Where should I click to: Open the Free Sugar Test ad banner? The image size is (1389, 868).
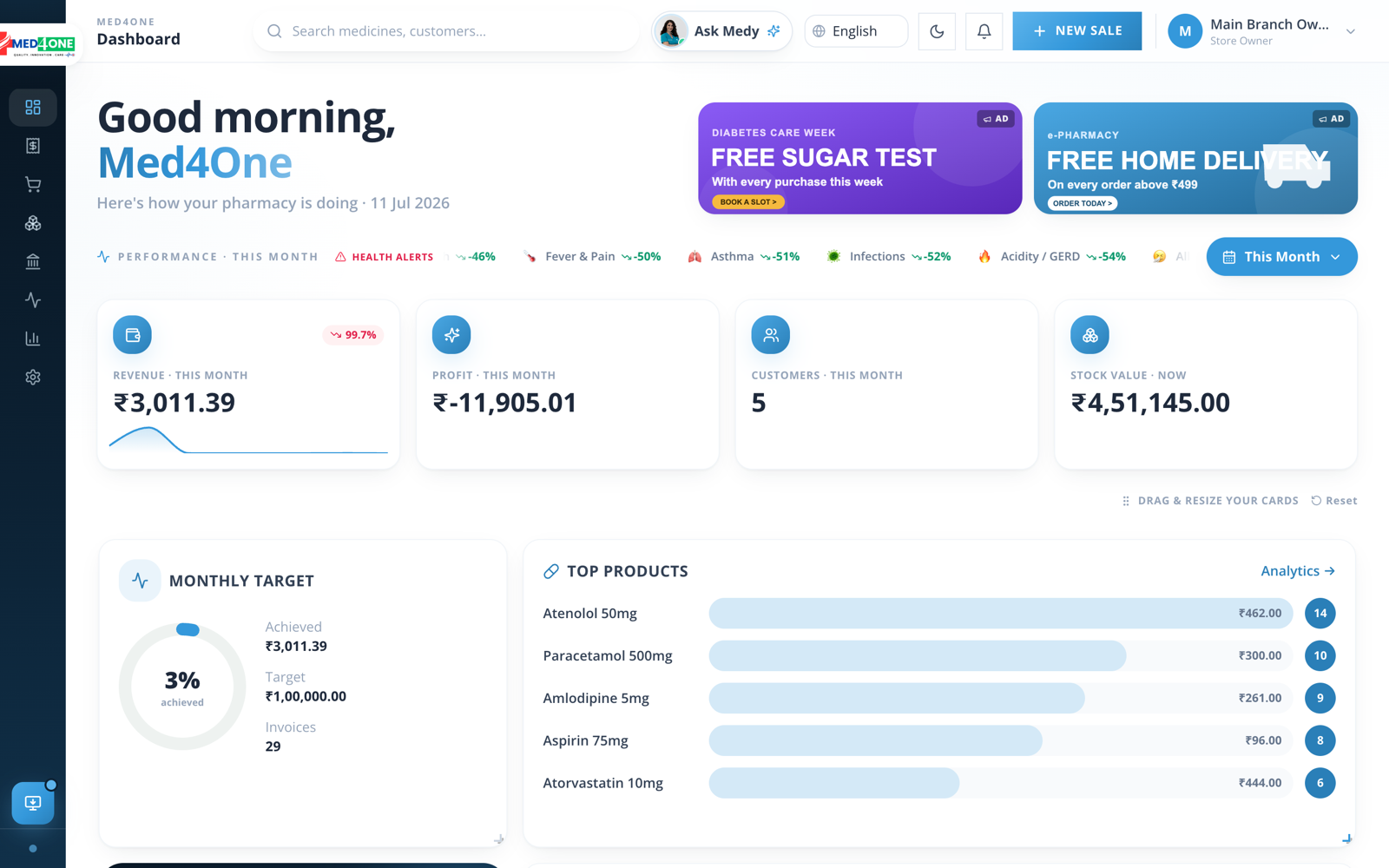[860, 159]
